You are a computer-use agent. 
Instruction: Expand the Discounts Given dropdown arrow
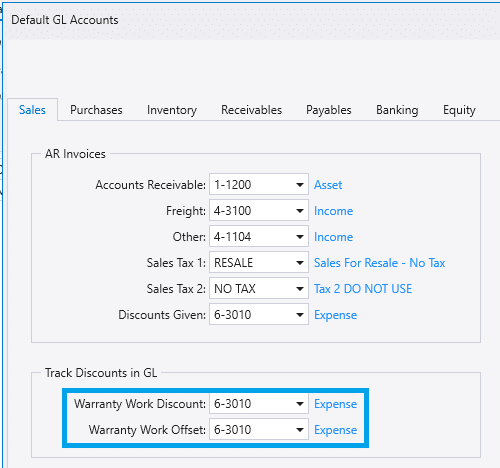(x=300, y=315)
